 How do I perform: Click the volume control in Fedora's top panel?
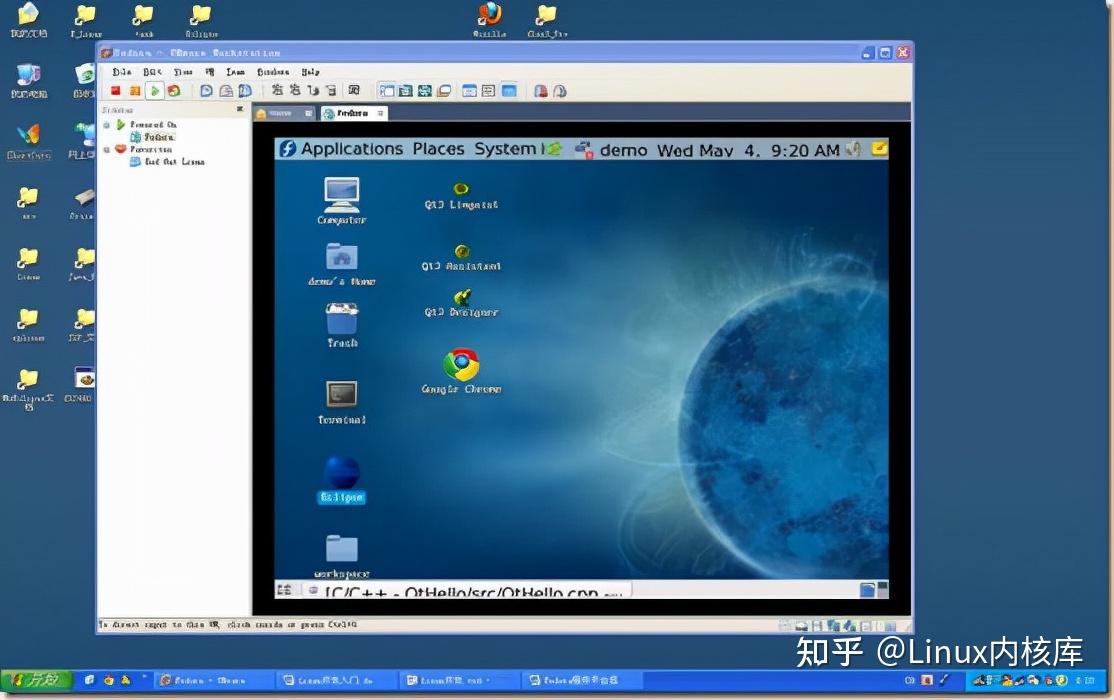tap(853, 148)
